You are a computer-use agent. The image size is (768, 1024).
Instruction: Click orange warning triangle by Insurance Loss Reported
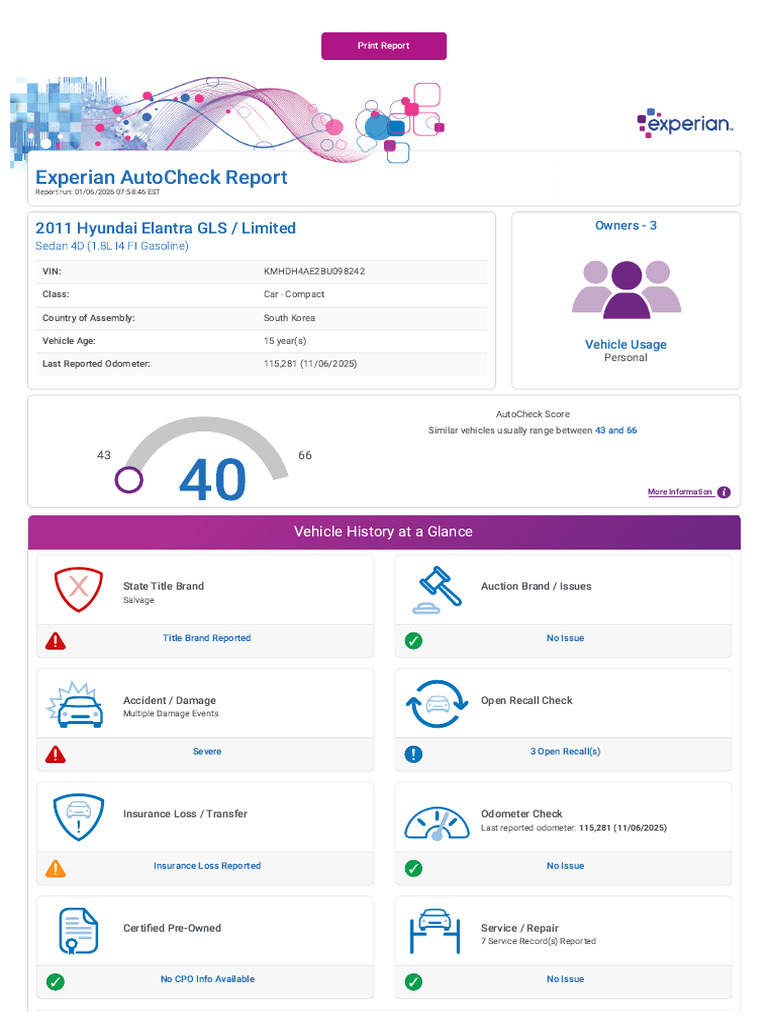point(56,868)
